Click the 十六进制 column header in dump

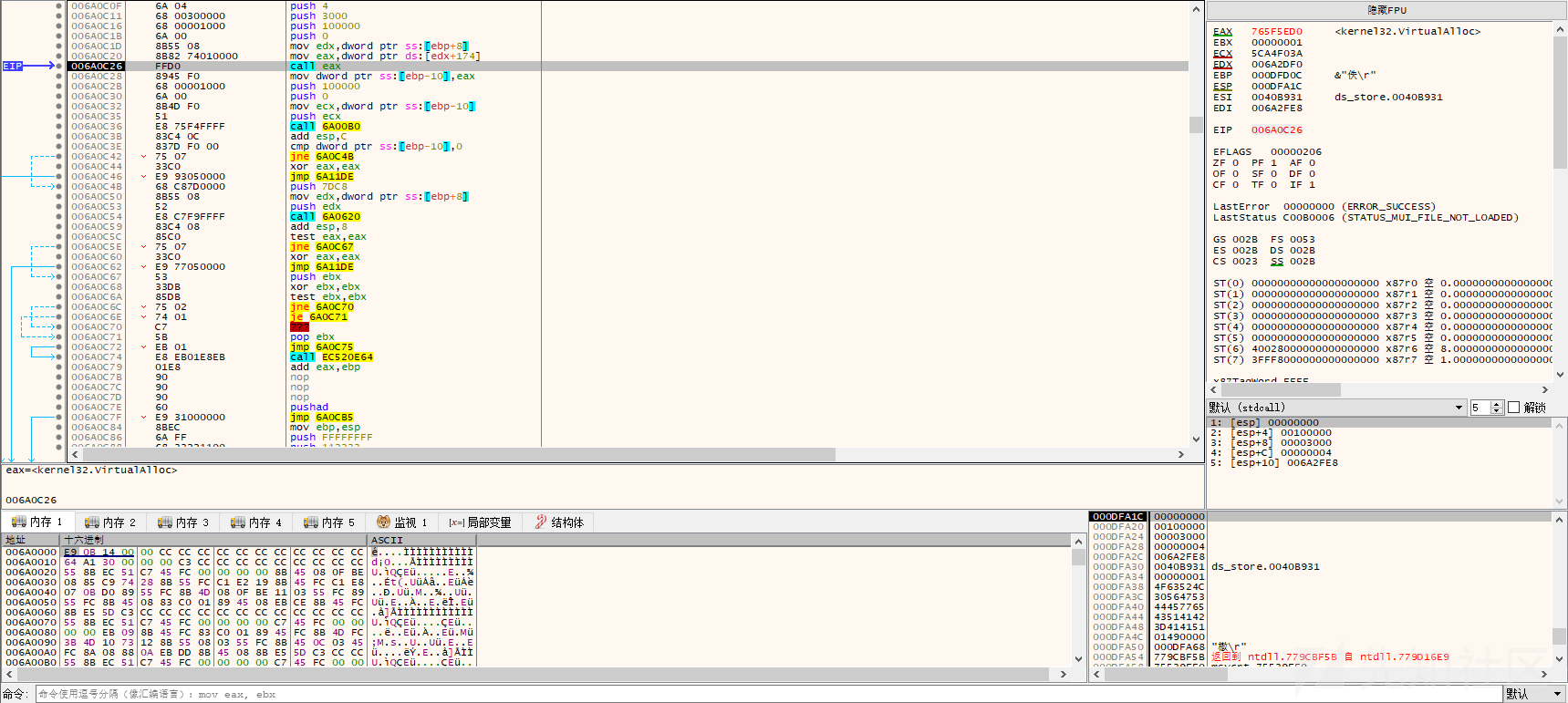214,540
